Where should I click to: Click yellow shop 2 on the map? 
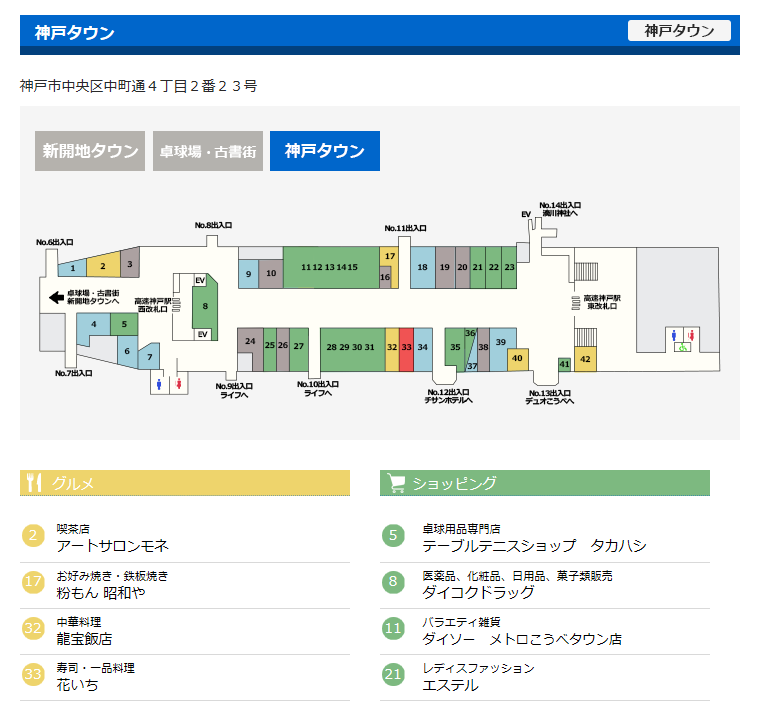tap(103, 265)
